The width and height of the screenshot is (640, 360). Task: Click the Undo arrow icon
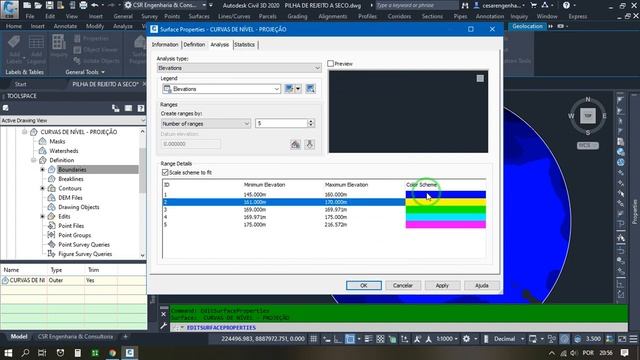(x=95, y=5)
